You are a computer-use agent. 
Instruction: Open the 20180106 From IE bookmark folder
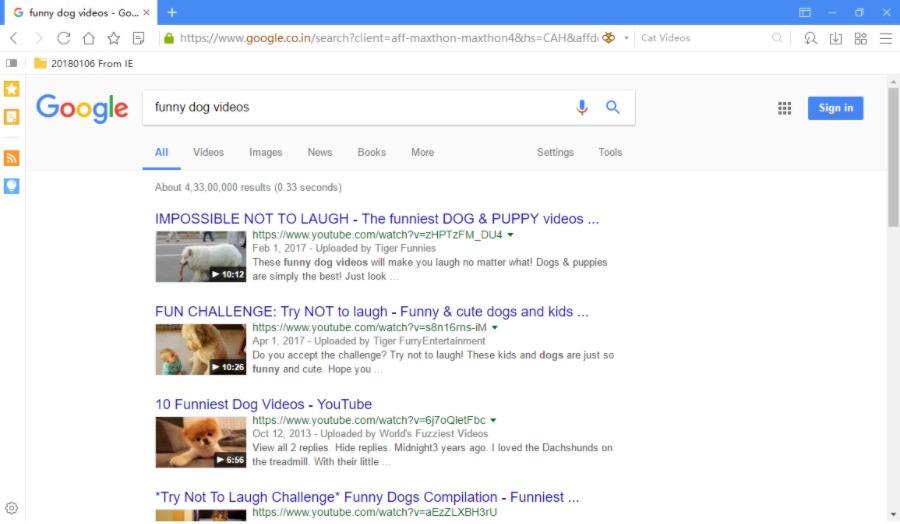click(83, 63)
